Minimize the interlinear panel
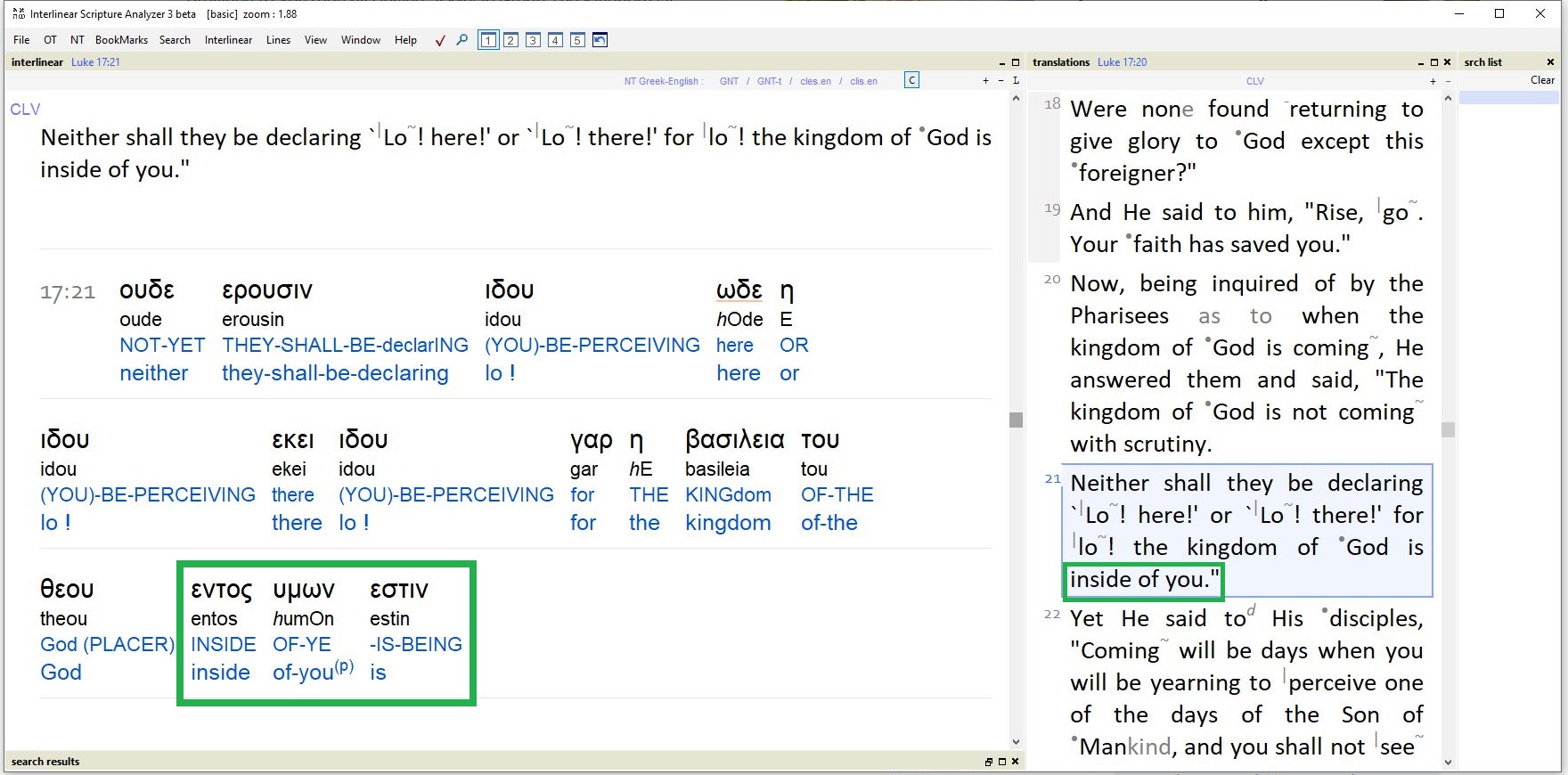 (1001, 62)
